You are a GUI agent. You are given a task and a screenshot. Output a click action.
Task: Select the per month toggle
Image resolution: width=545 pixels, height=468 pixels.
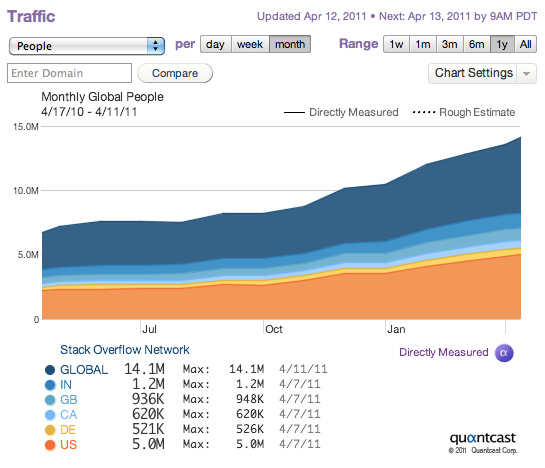tap(290, 45)
